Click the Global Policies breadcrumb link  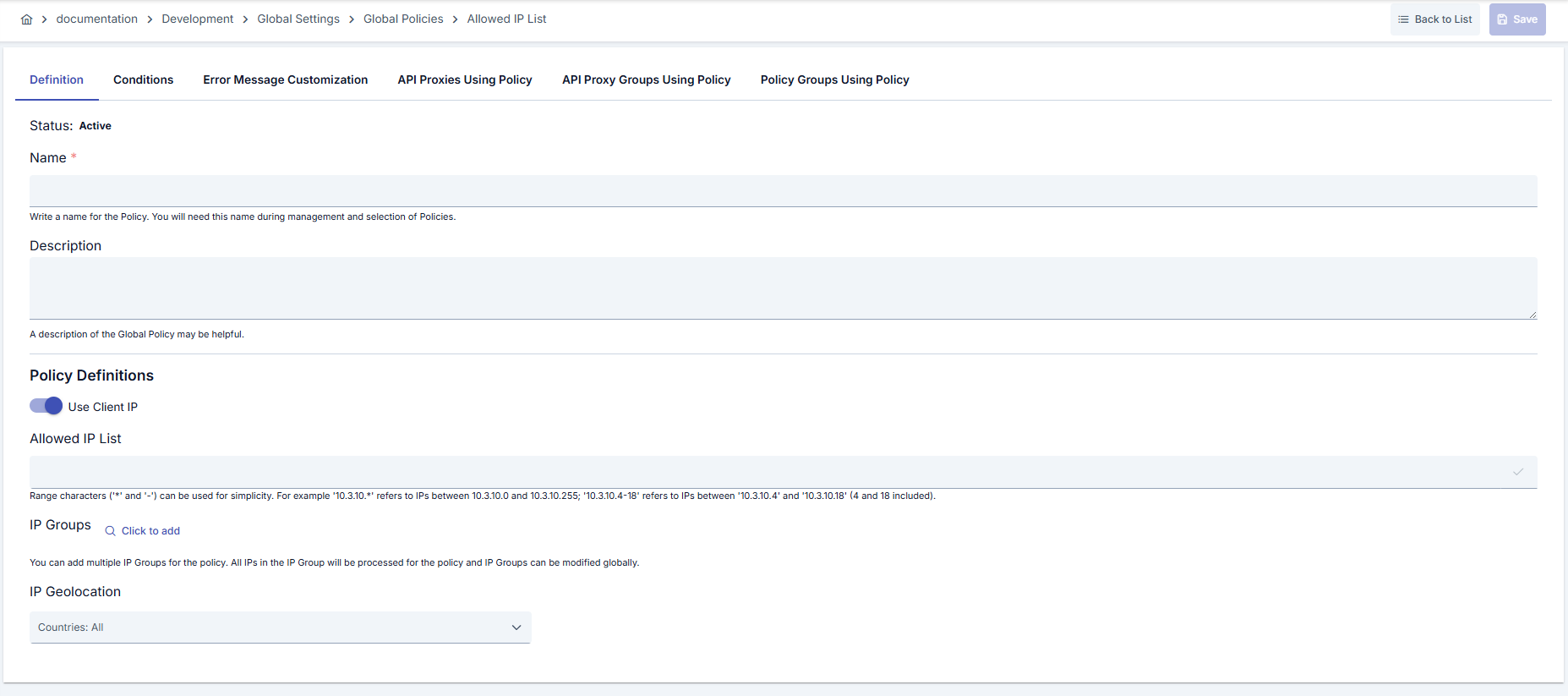pos(403,19)
